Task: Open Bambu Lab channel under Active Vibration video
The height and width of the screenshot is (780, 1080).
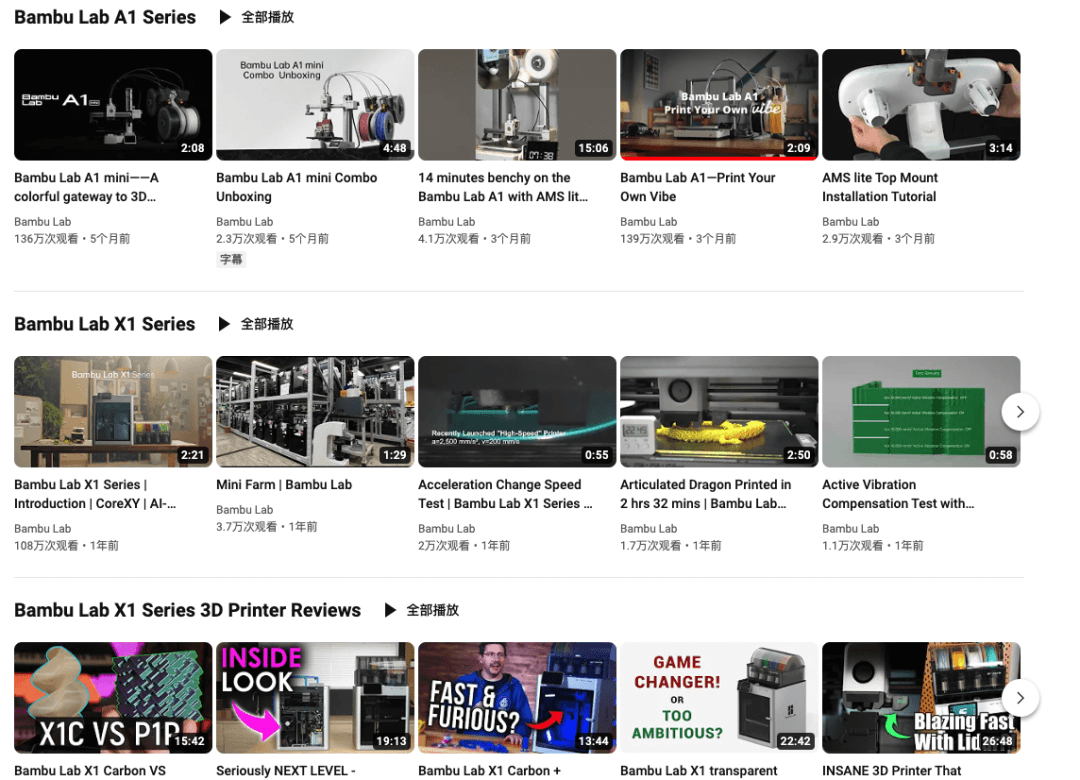Action: click(851, 528)
